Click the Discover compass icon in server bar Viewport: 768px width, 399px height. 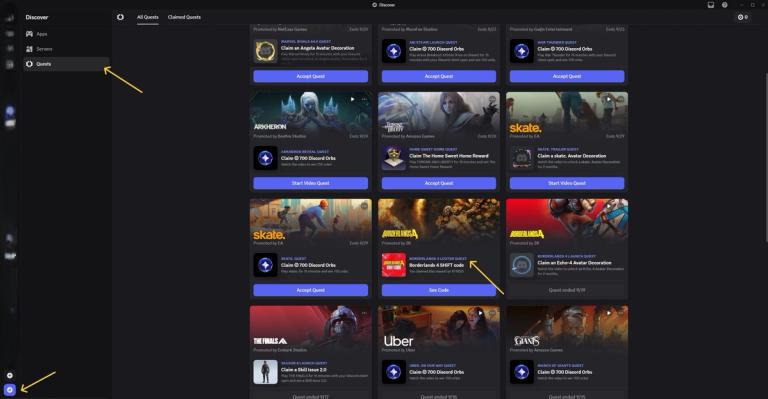(9, 390)
